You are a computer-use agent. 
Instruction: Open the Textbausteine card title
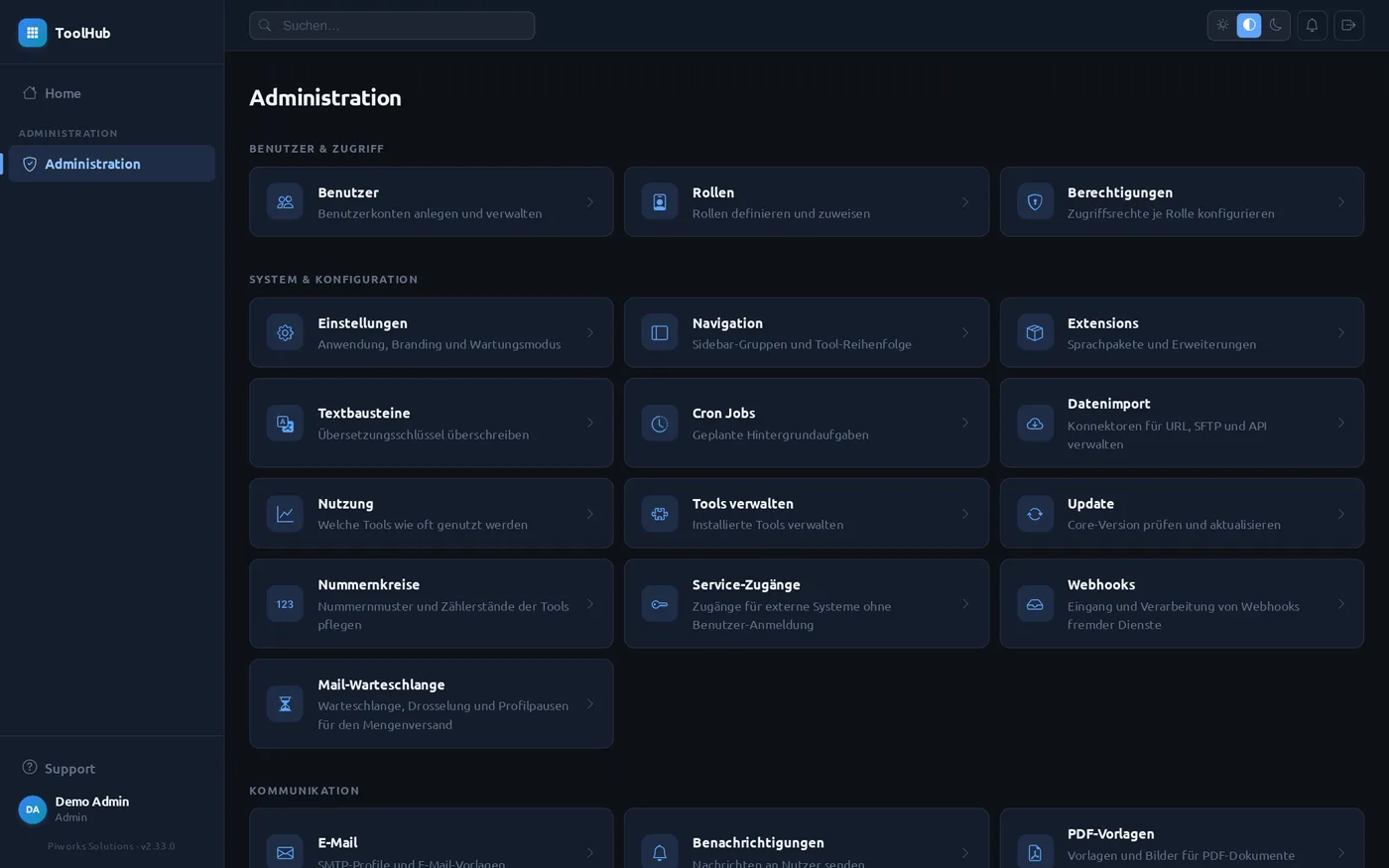point(363,414)
